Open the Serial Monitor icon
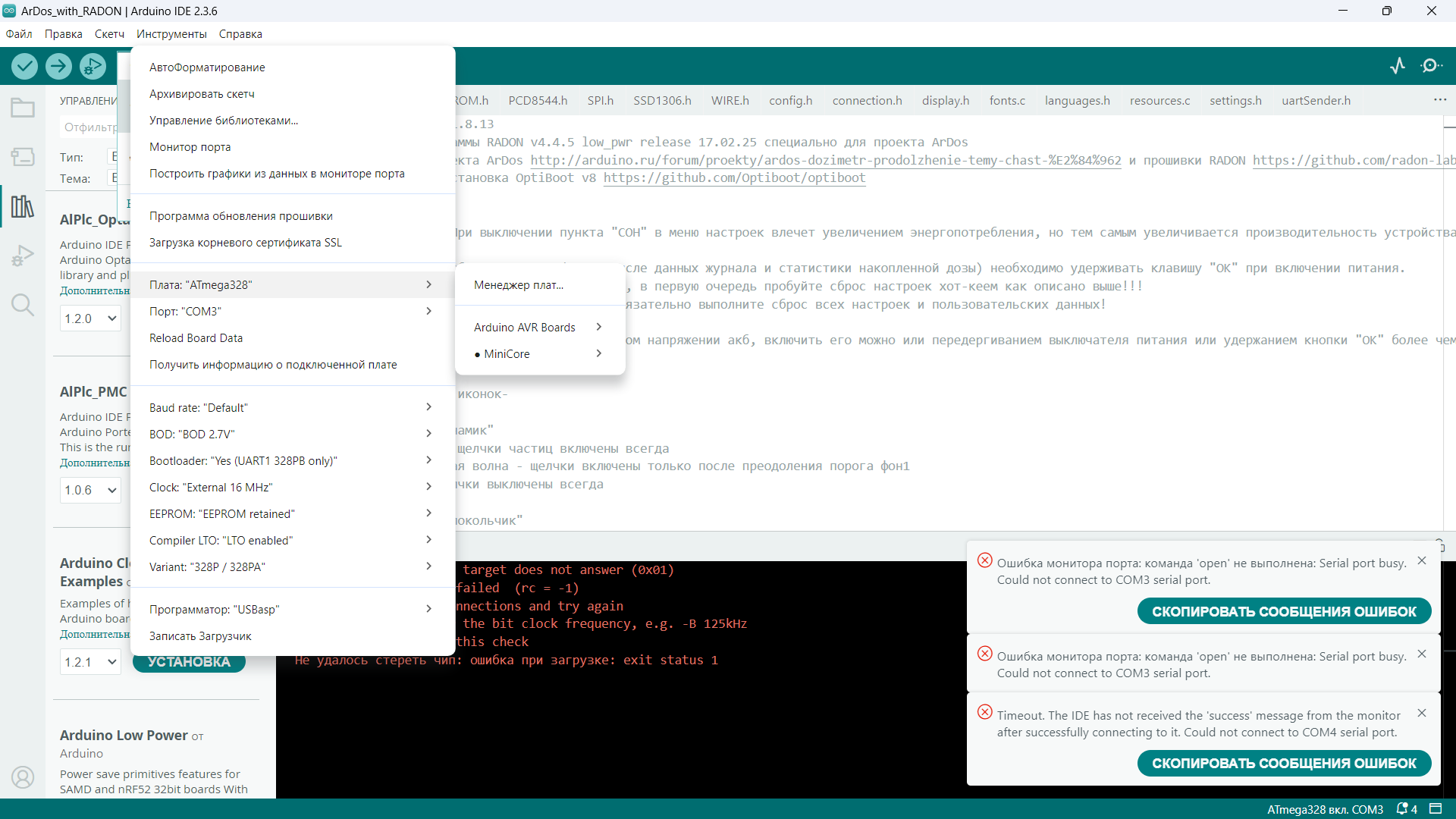Image resolution: width=1456 pixels, height=819 pixels. pos(1431,66)
